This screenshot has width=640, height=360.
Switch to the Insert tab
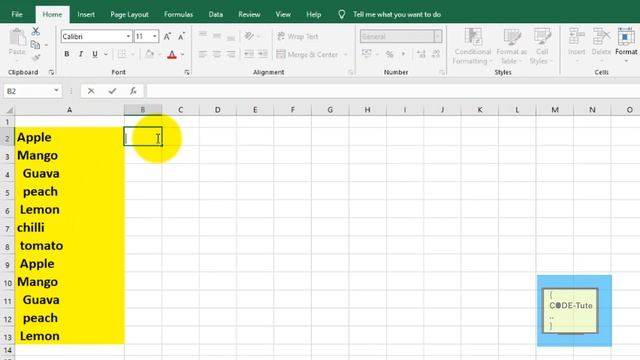click(x=86, y=14)
